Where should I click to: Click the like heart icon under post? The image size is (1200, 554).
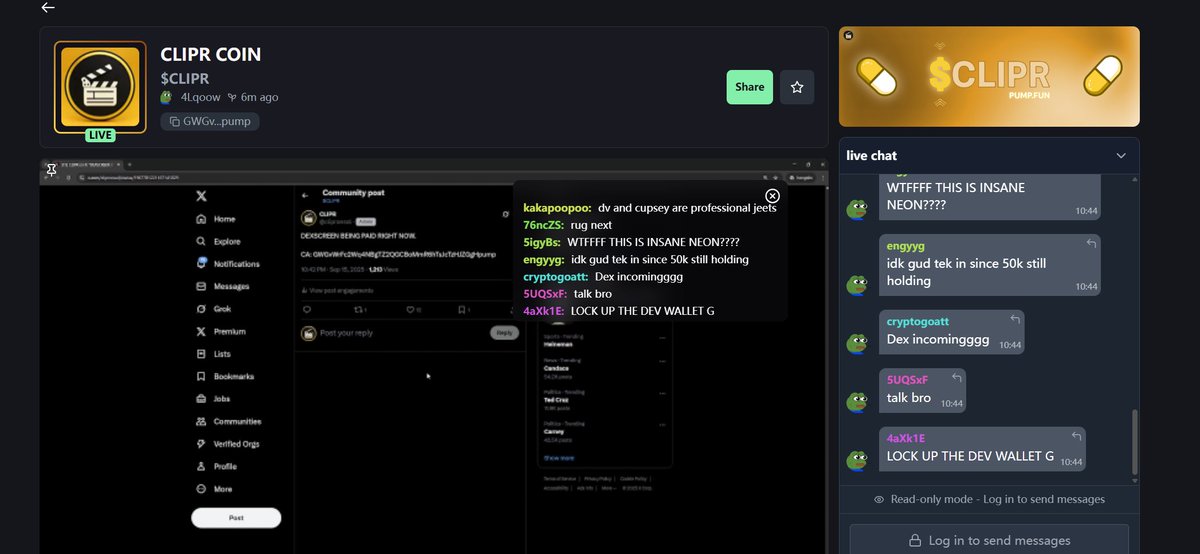411,310
